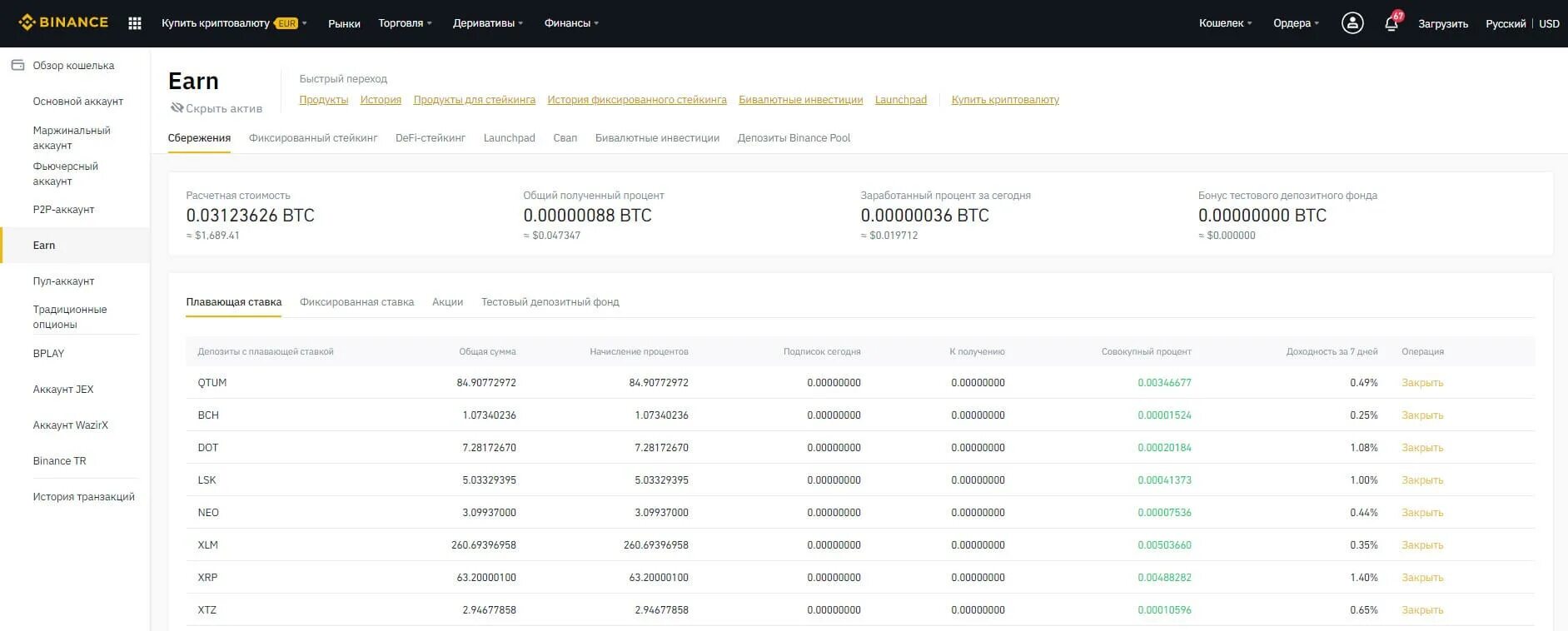This screenshot has height=631, width=1568.
Task: Select Фиксированная ставка sub-tab
Action: pos(356,302)
